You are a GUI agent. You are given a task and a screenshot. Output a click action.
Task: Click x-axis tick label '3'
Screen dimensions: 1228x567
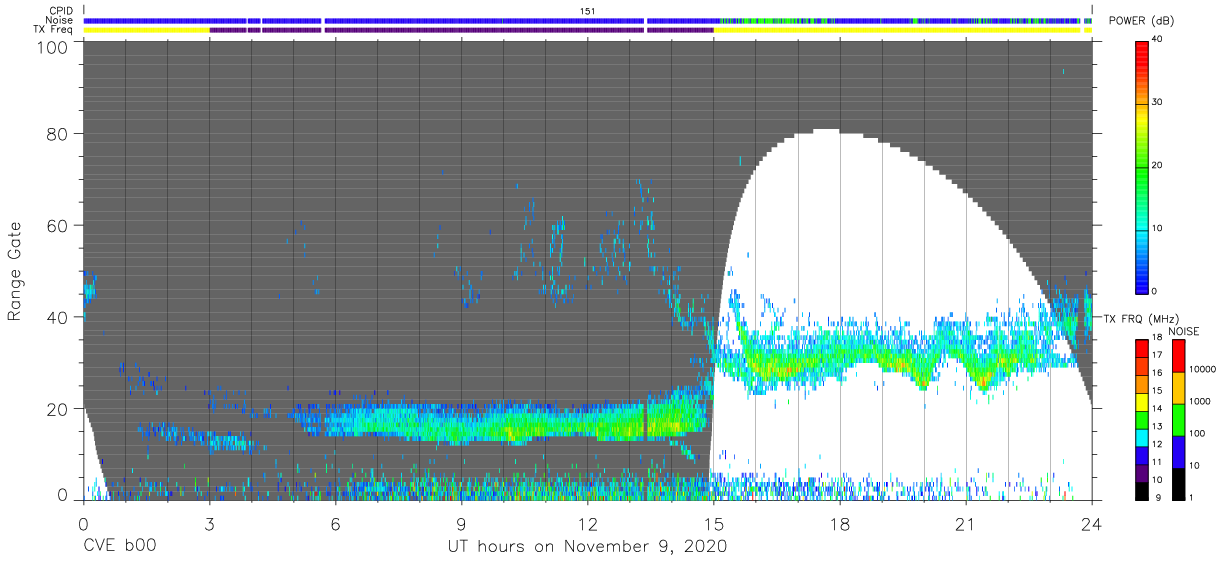[209, 523]
